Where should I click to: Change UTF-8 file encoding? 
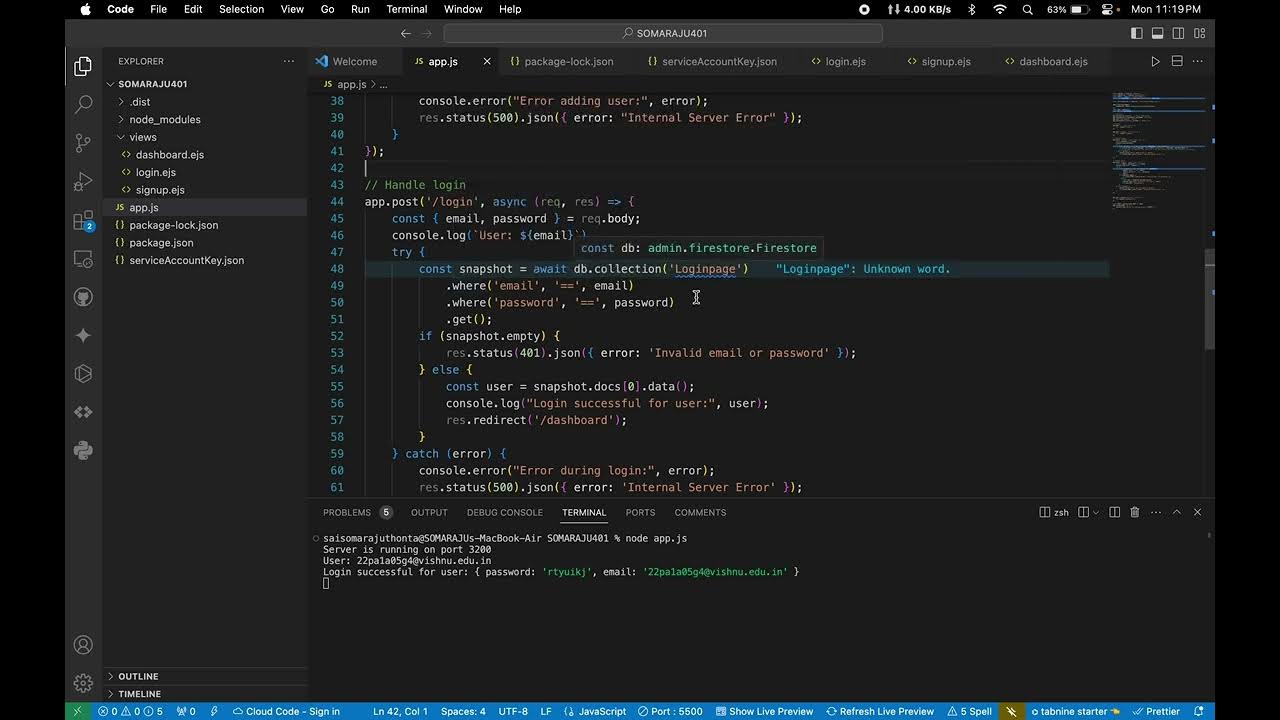tap(513, 711)
